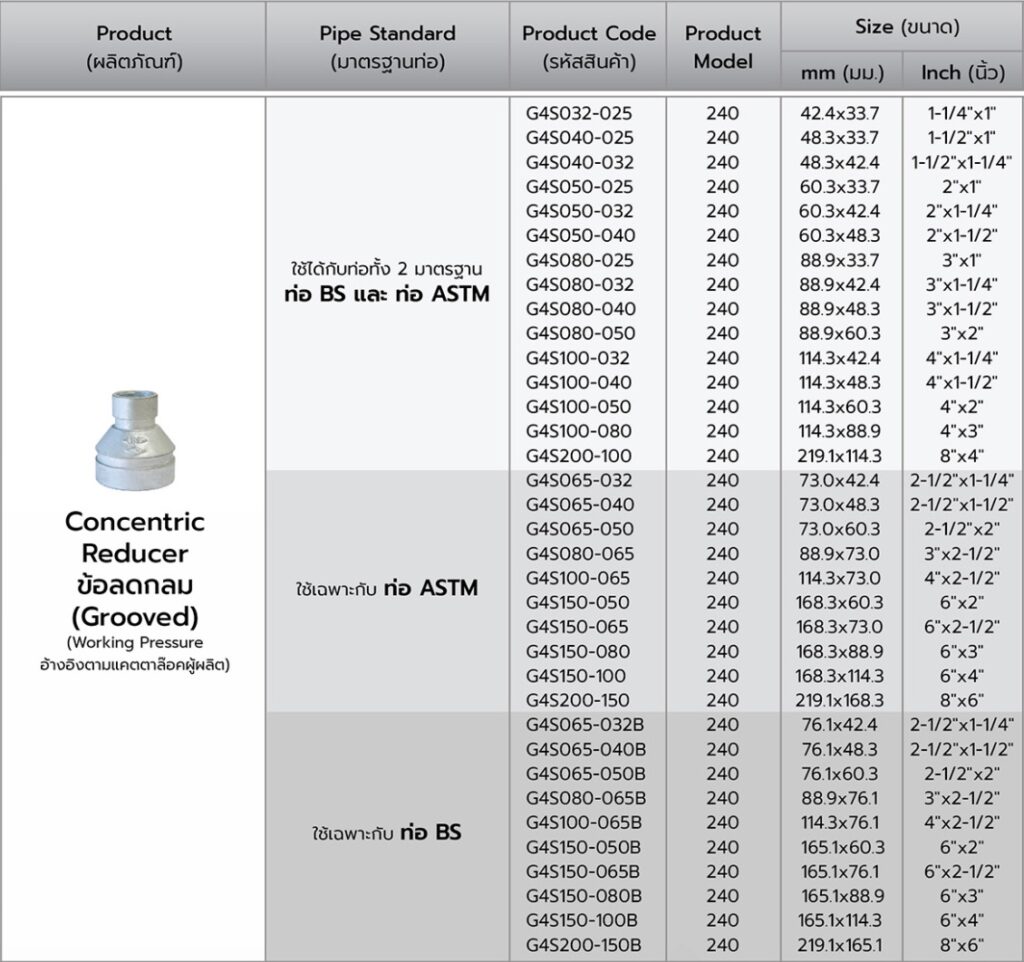The height and width of the screenshot is (962, 1024).
Task: Select the Product Model column header
Action: tap(722, 46)
